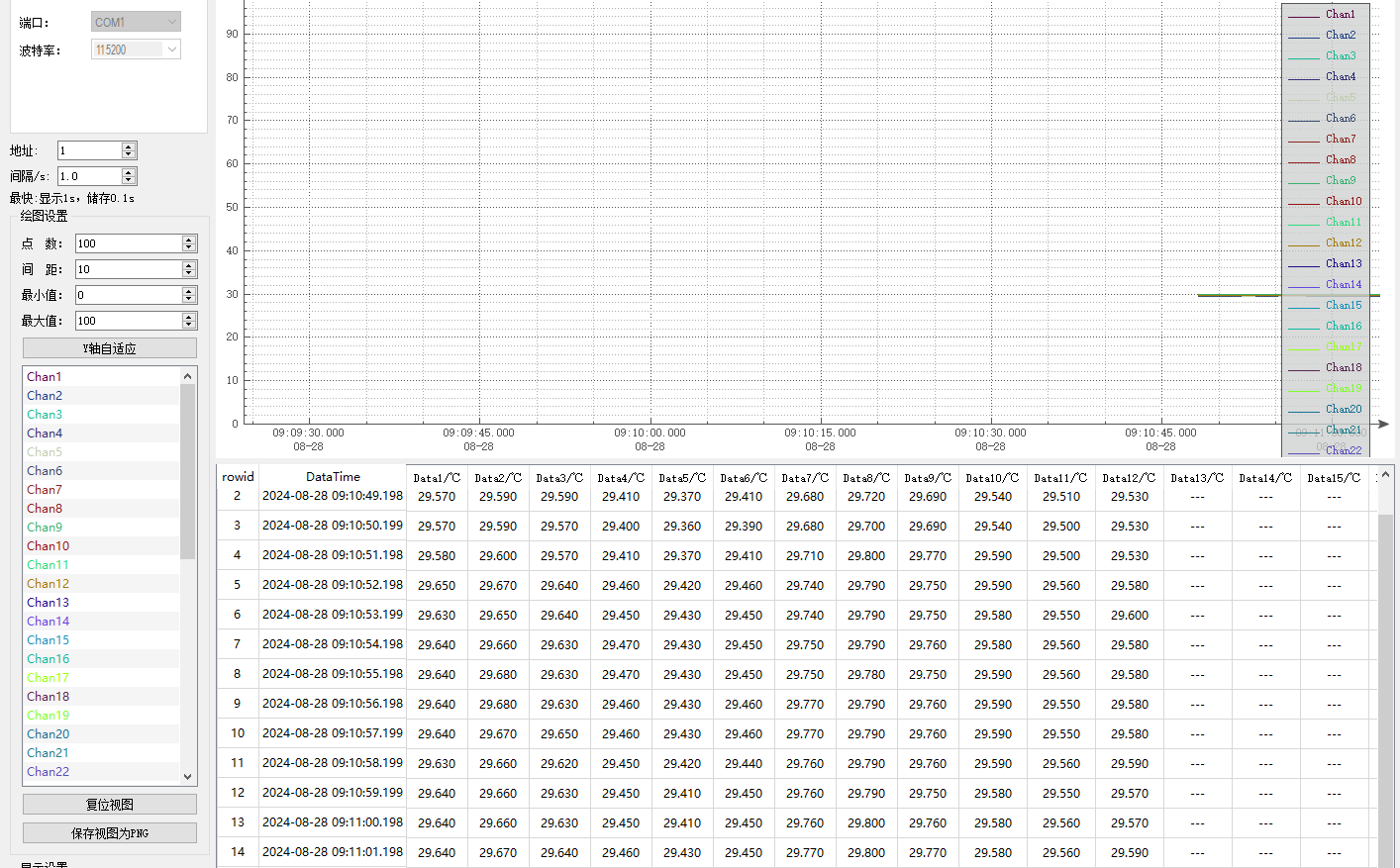Click the Y轴自适应 button
Screen dimensions: 1400x868
109,348
